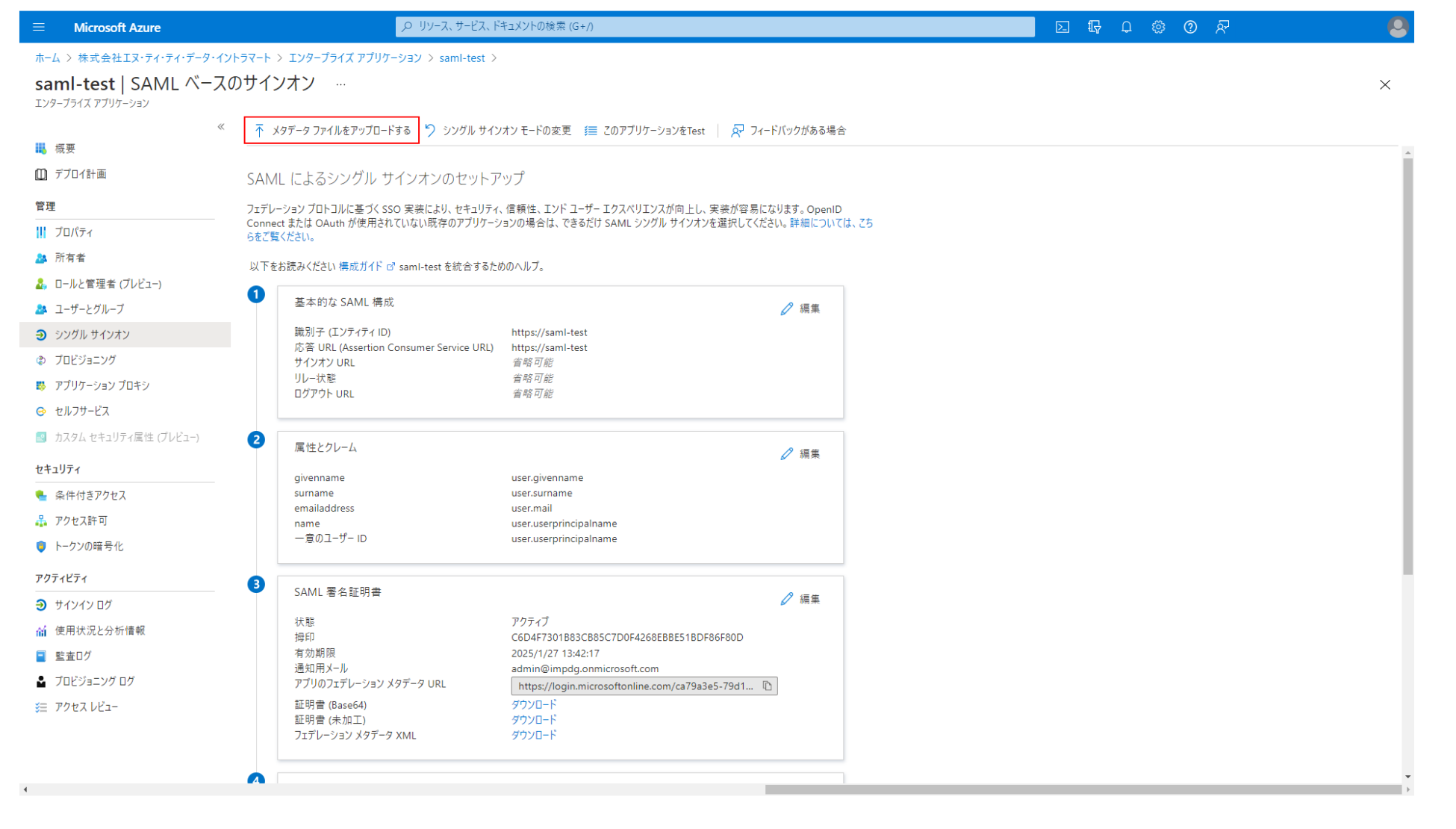Select the user.givenname claim value
The width and height of the screenshot is (1456, 829).
pos(547,477)
